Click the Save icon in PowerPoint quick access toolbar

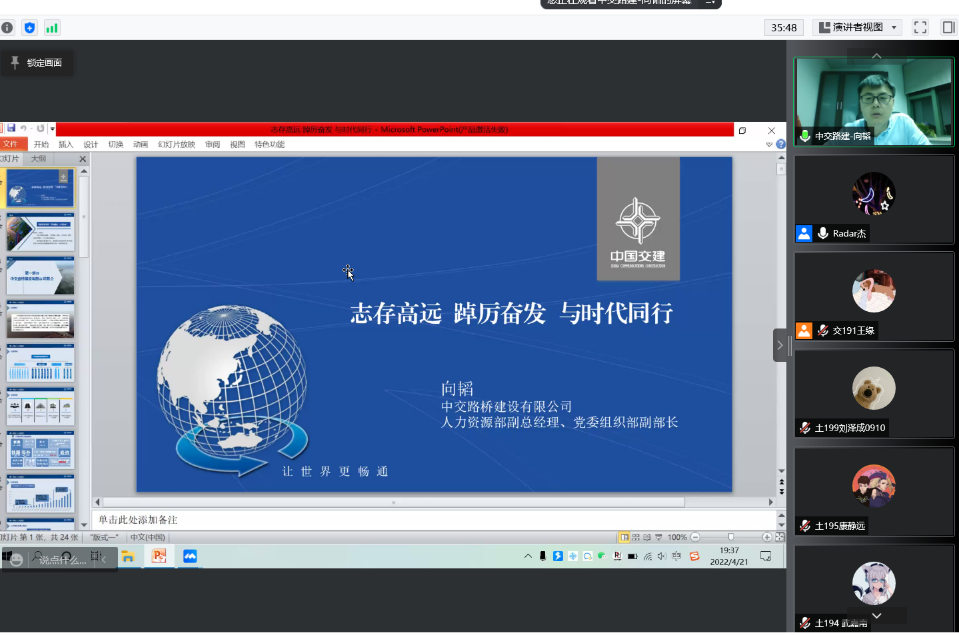pos(11,129)
